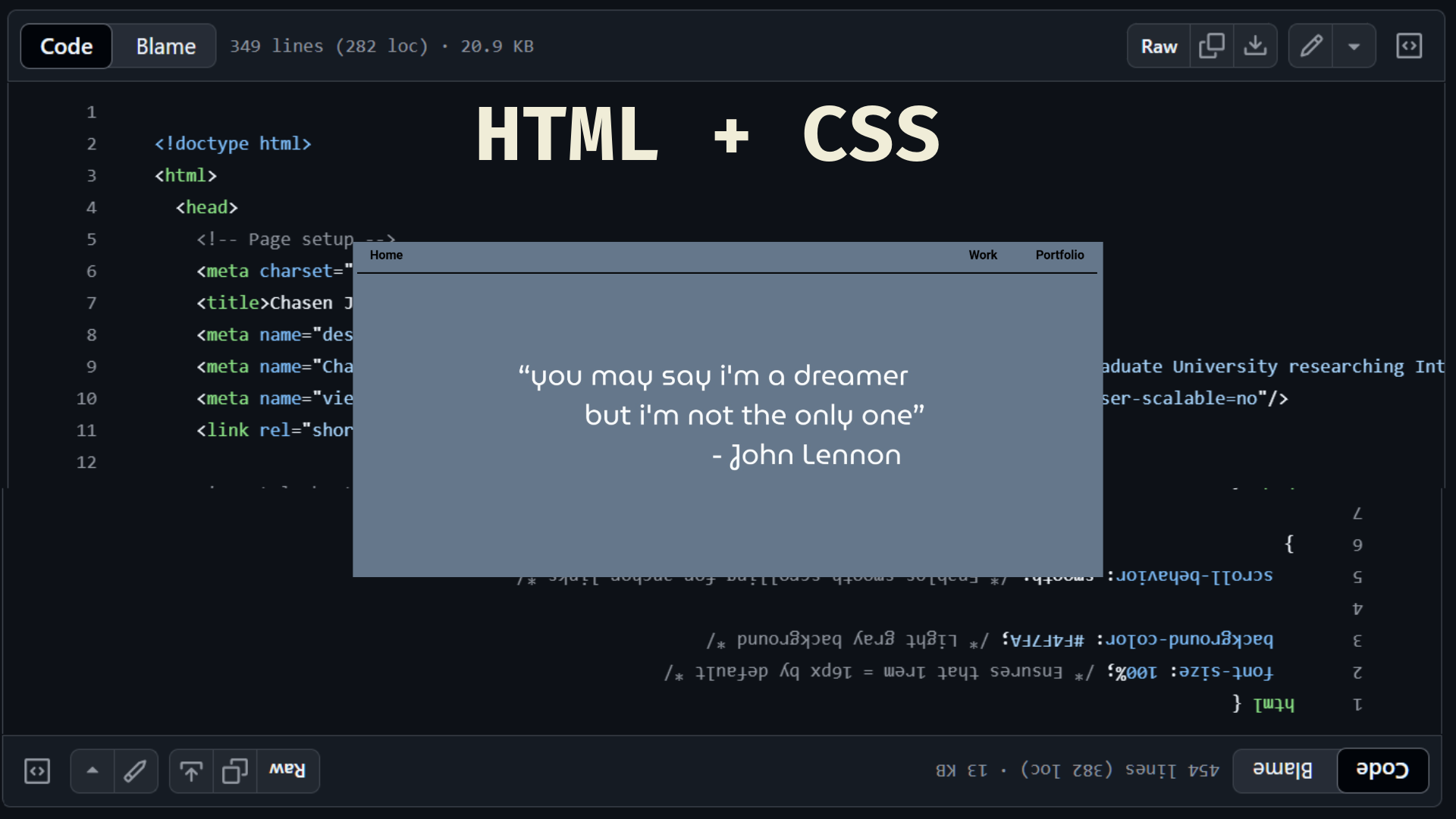The image size is (1456, 819).
Task: Download icon in bottom mirrored panel
Action: click(191, 770)
